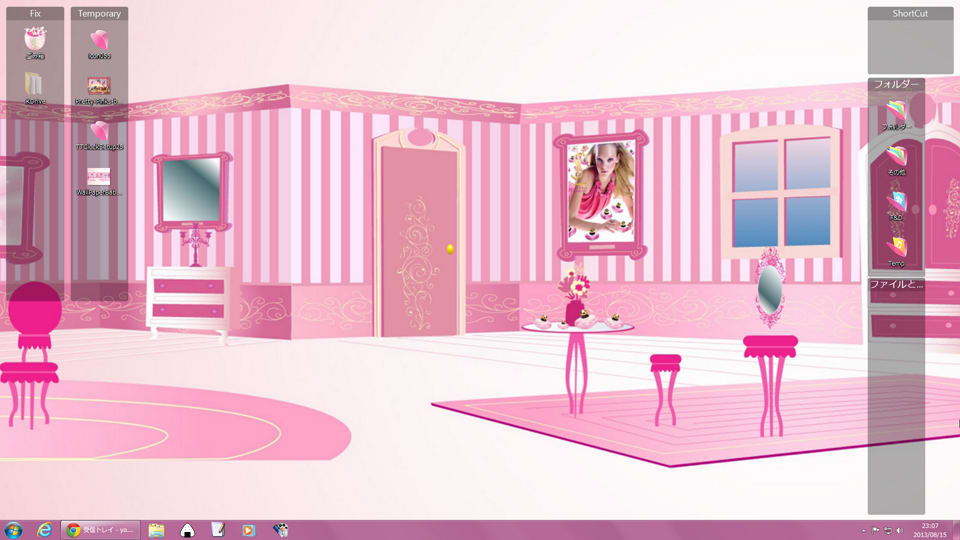Open the その他 folder icon

tap(897, 156)
